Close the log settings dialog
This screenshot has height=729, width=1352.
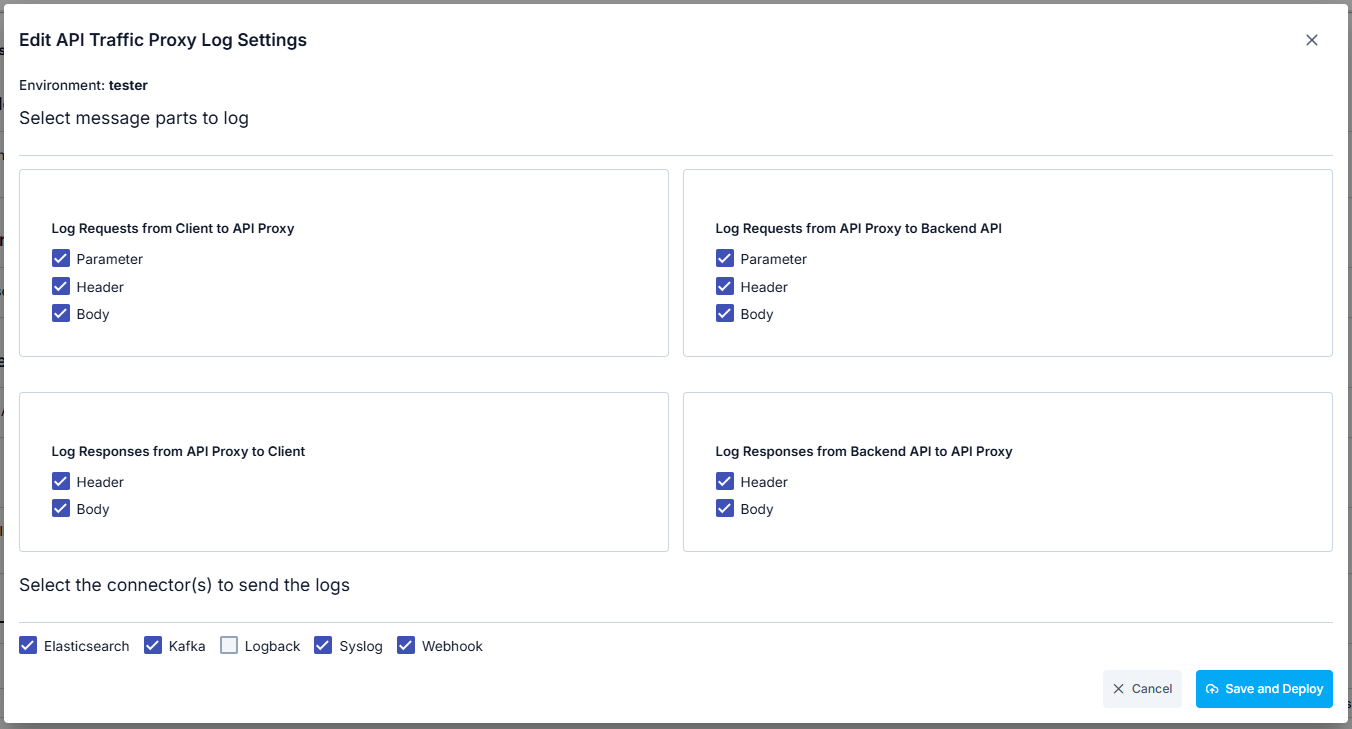pyautogui.click(x=1312, y=40)
